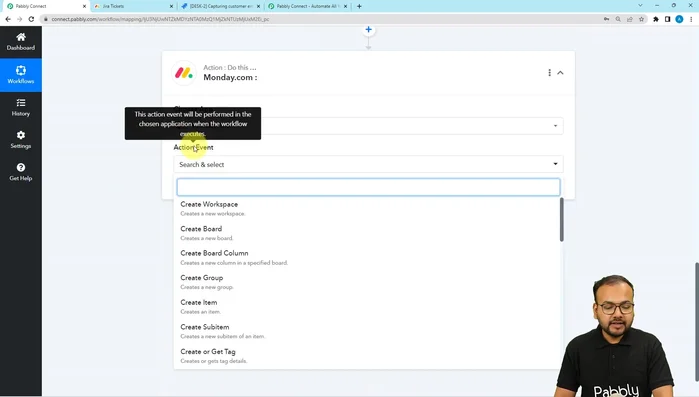The width and height of the screenshot is (699, 397).
Task: Click the Monday.com app logo
Action: pos(184,73)
